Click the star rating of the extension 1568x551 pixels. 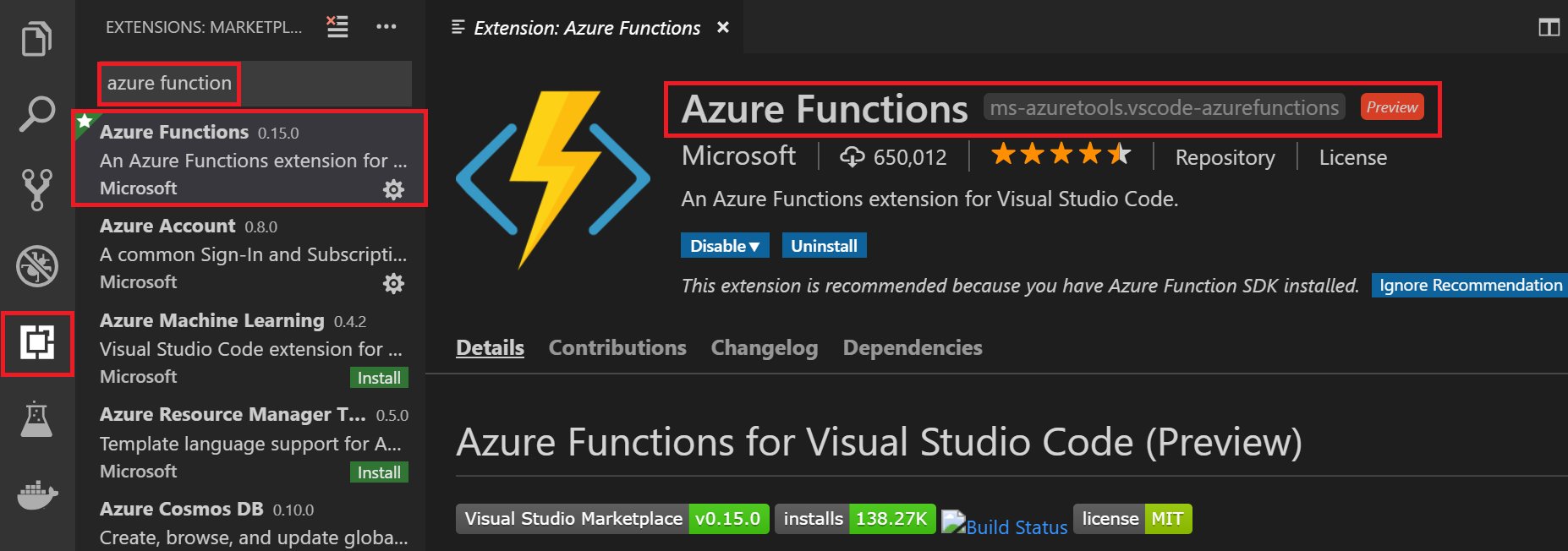[x=1061, y=155]
